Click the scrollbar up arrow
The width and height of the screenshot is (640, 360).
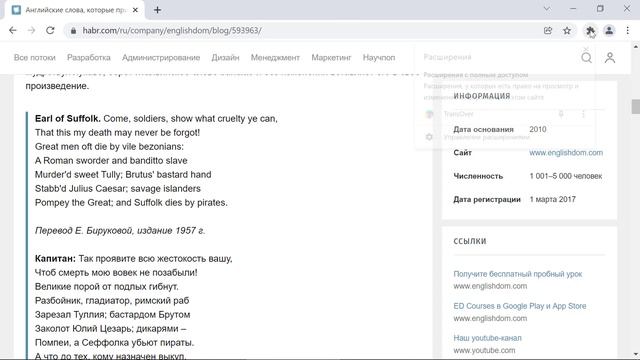coord(636,47)
